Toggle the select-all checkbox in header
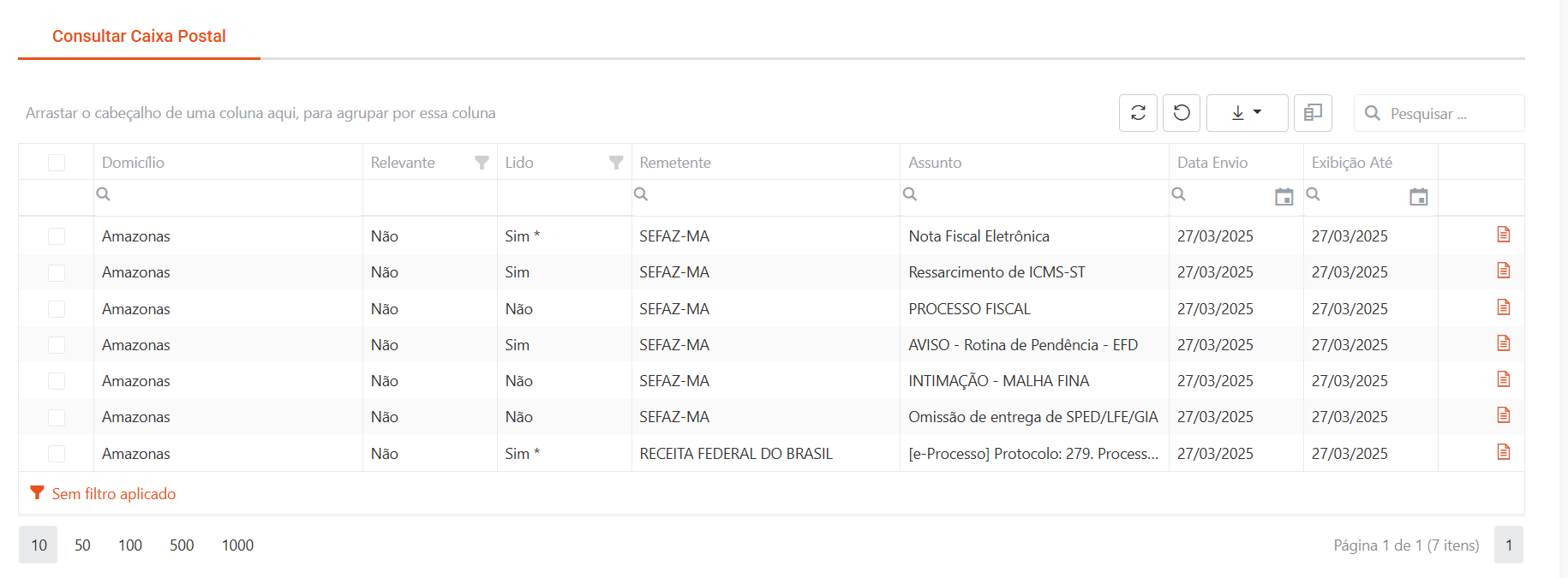Screen dimensions: 1568x578 pos(57,163)
